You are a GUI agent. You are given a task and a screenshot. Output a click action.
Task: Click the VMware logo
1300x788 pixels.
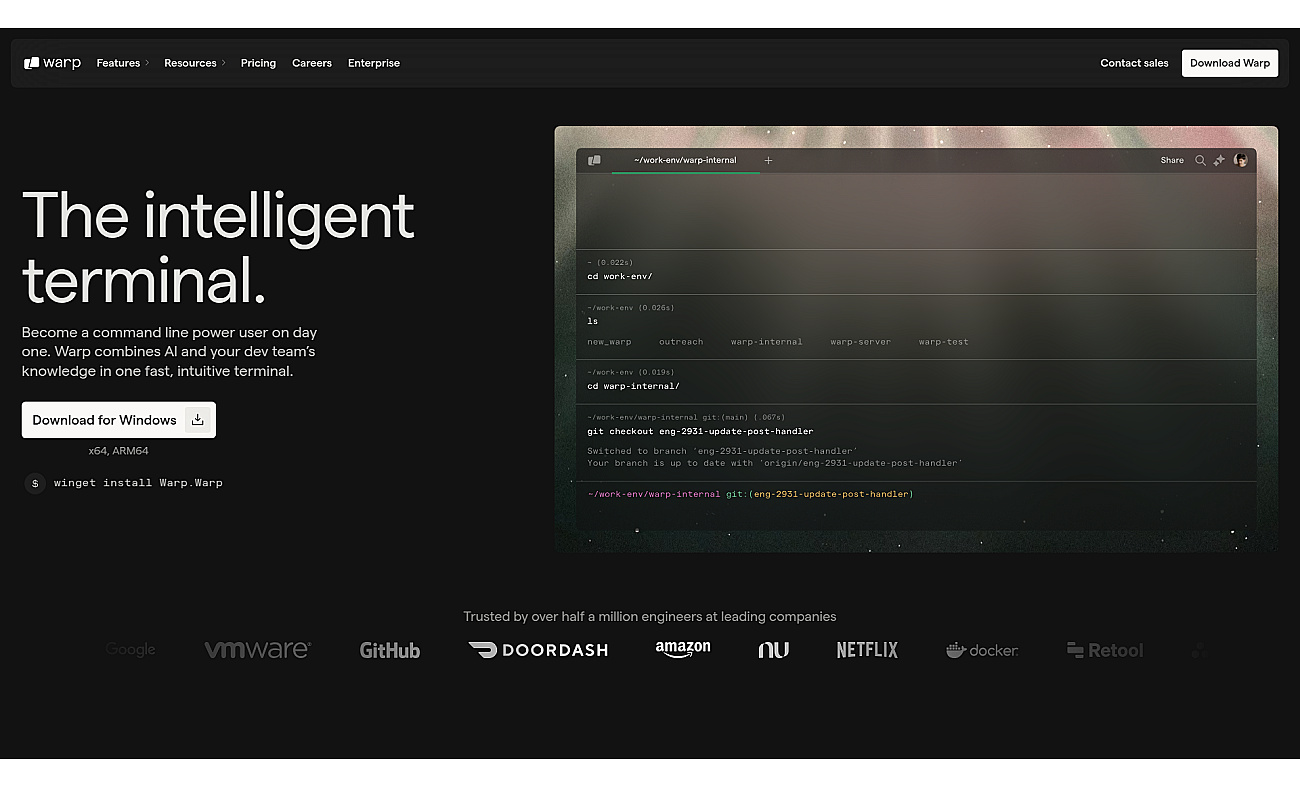pos(258,650)
